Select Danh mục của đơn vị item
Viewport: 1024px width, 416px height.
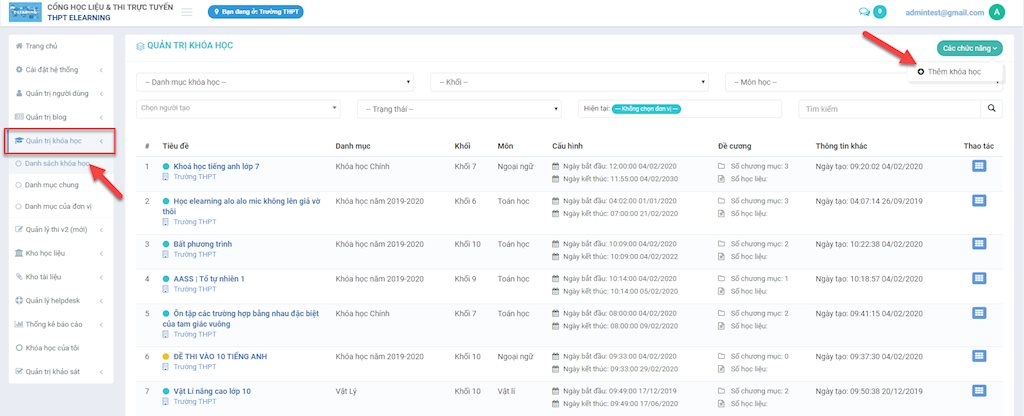pyautogui.click(x=59, y=206)
